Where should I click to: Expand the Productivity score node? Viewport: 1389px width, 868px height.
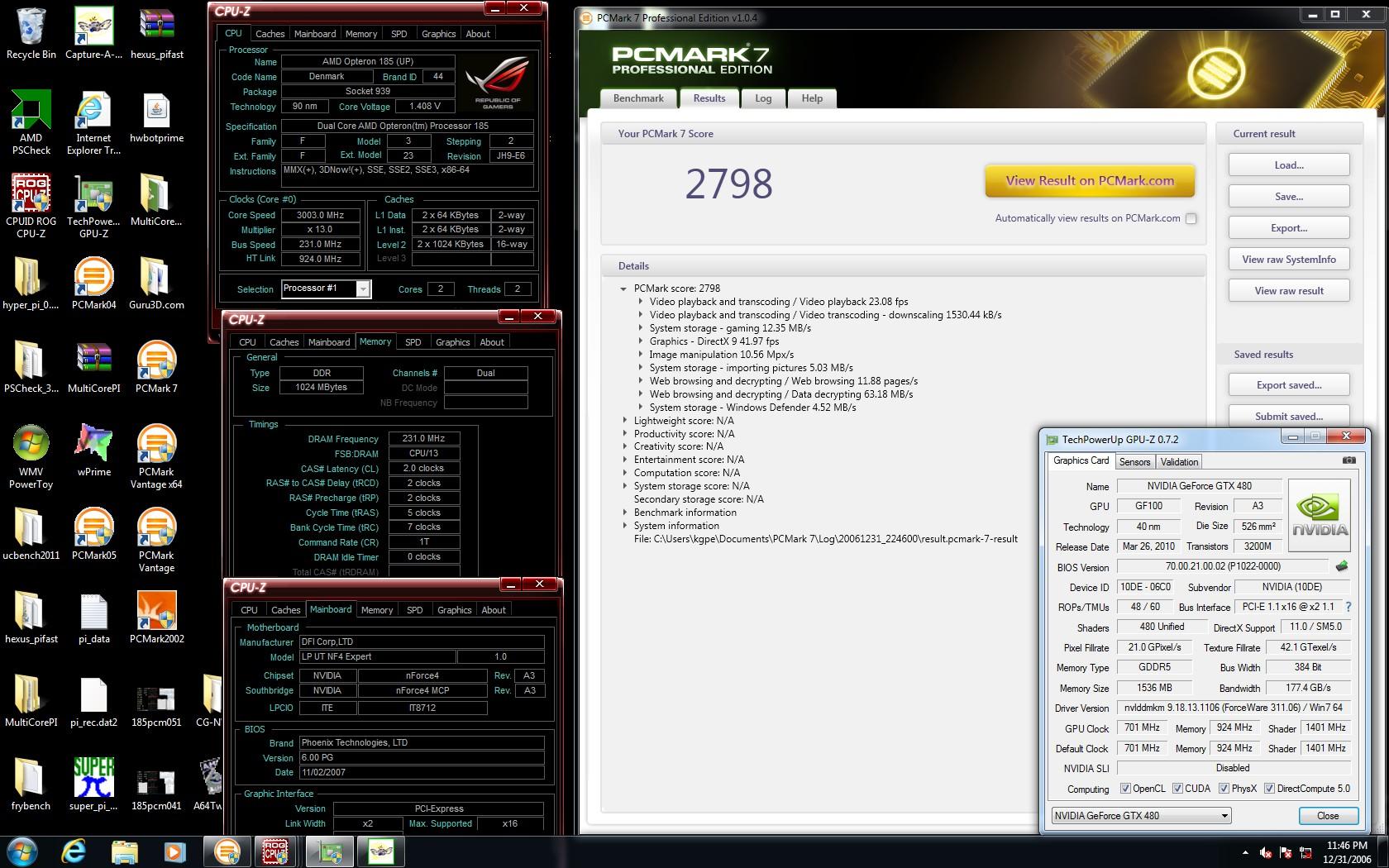coord(624,434)
